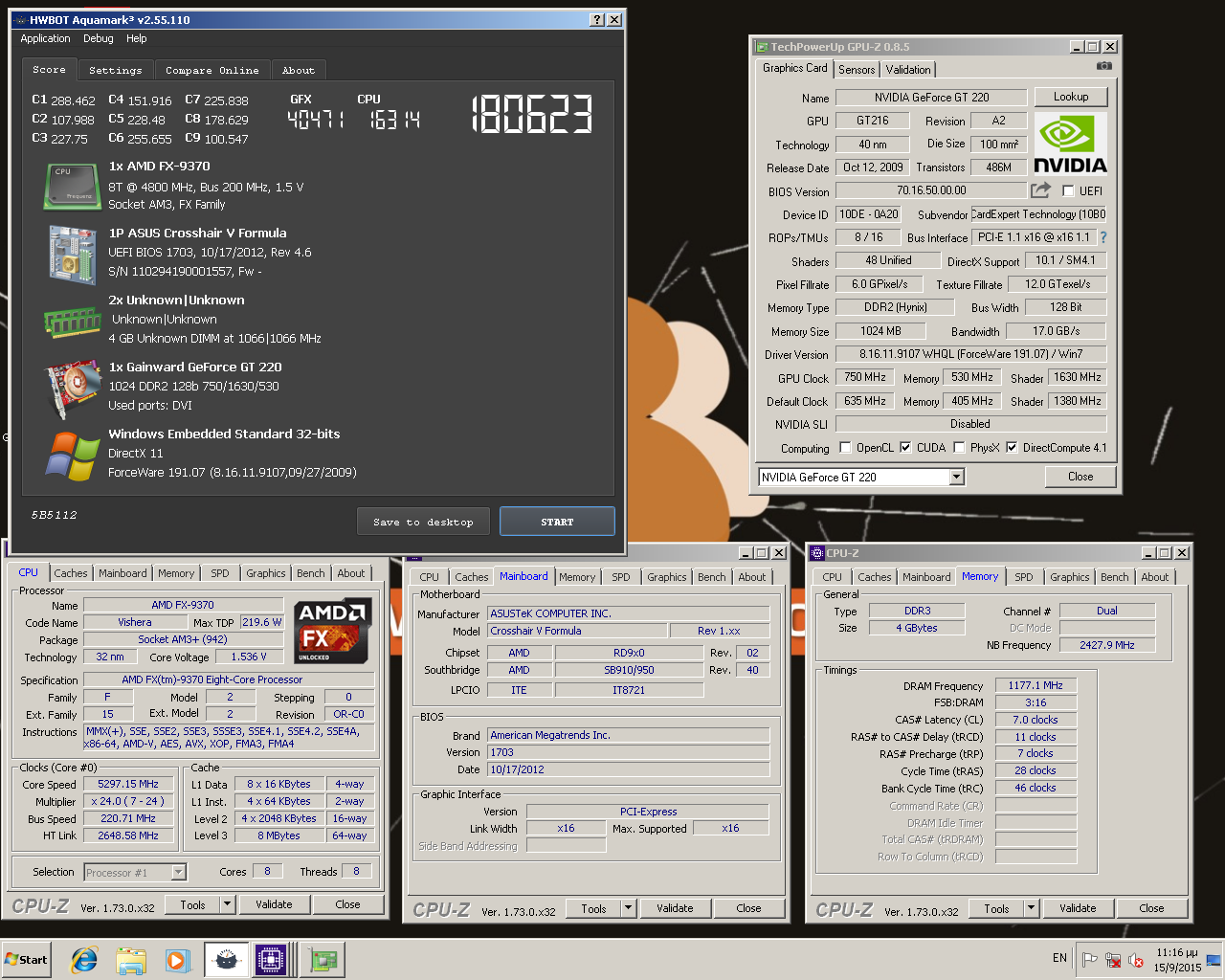Click the Driver Version field in GPU-Z
1225x980 pixels.
tap(970, 354)
